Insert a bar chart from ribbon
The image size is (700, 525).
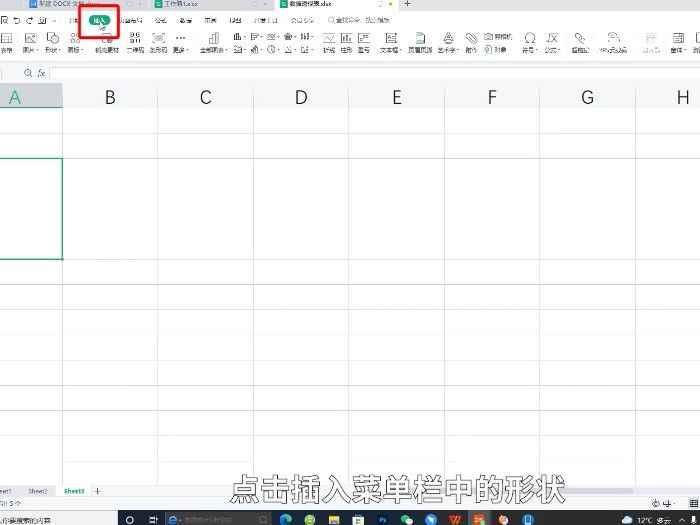pos(255,37)
